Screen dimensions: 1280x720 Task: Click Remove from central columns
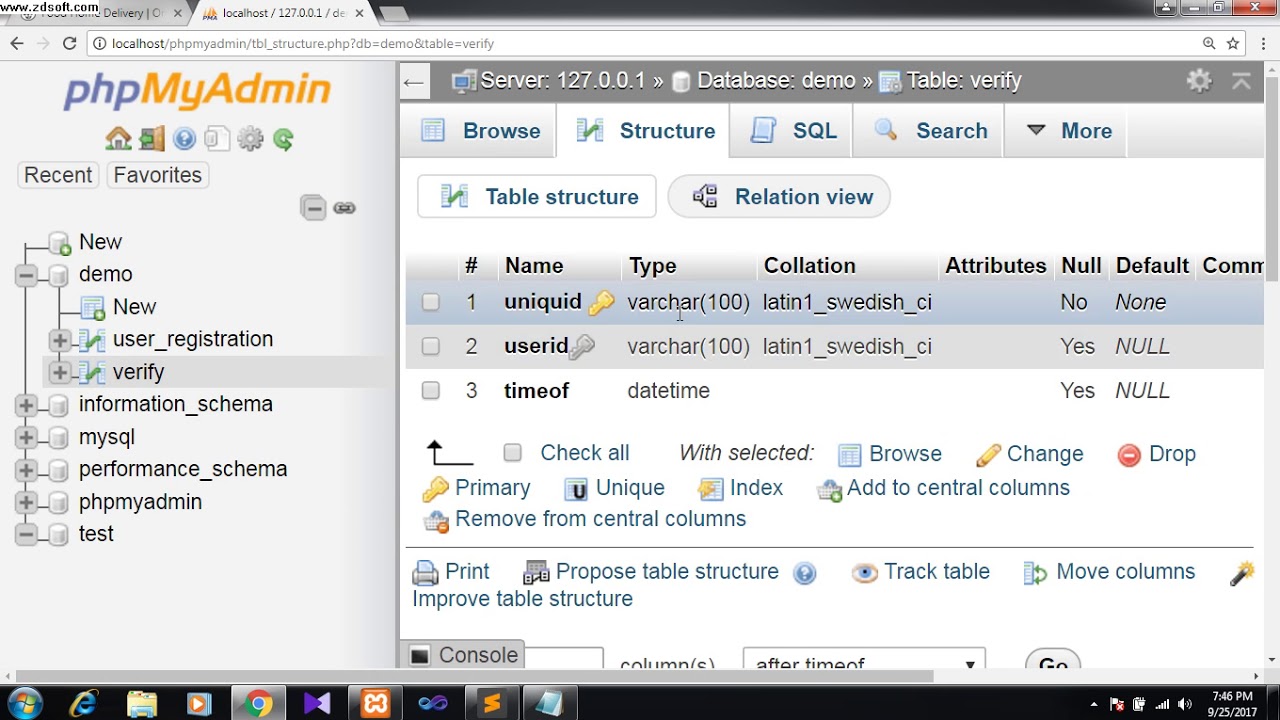pos(584,519)
